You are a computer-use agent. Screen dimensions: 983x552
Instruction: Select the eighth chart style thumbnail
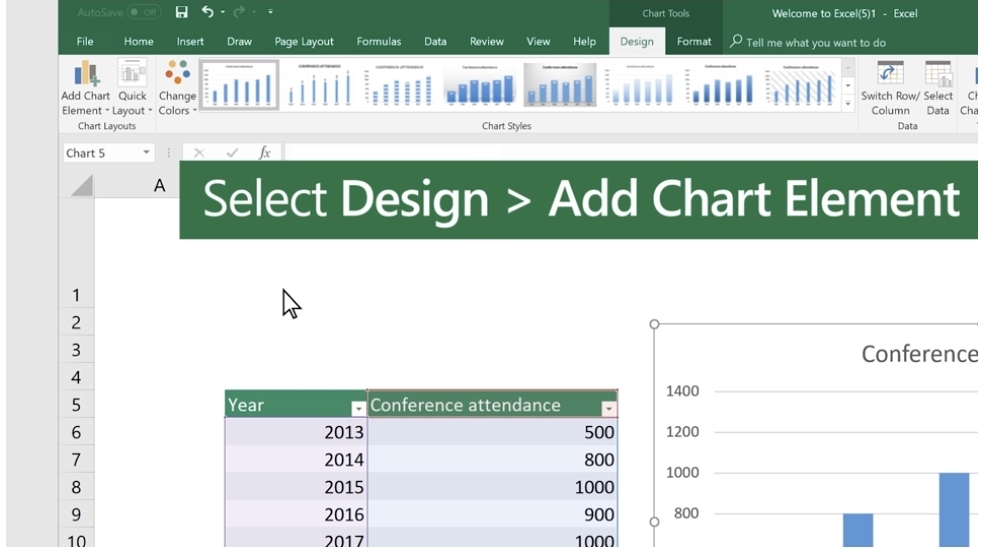coord(801,85)
